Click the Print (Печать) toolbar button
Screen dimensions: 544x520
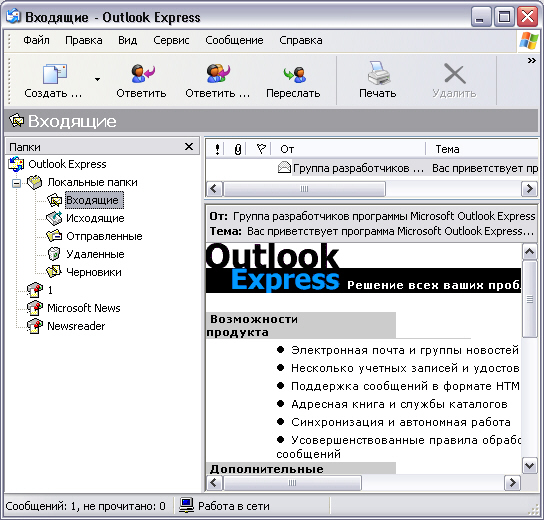click(377, 80)
